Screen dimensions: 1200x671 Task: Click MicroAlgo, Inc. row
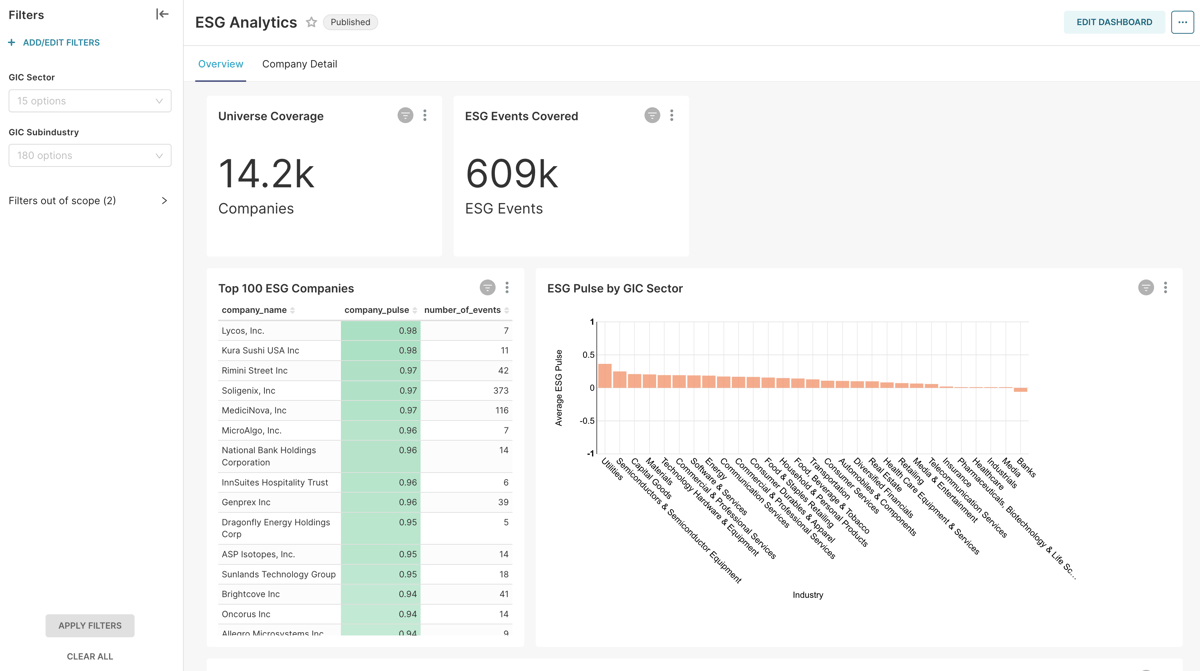(x=365, y=431)
